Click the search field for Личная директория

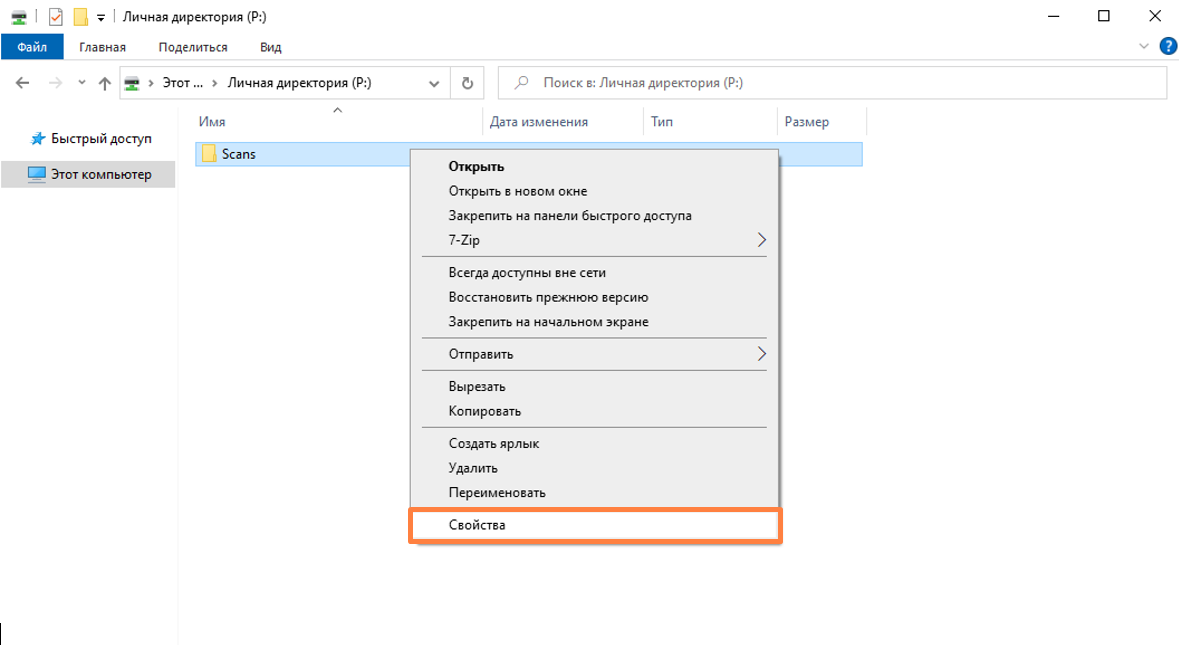(x=840, y=84)
